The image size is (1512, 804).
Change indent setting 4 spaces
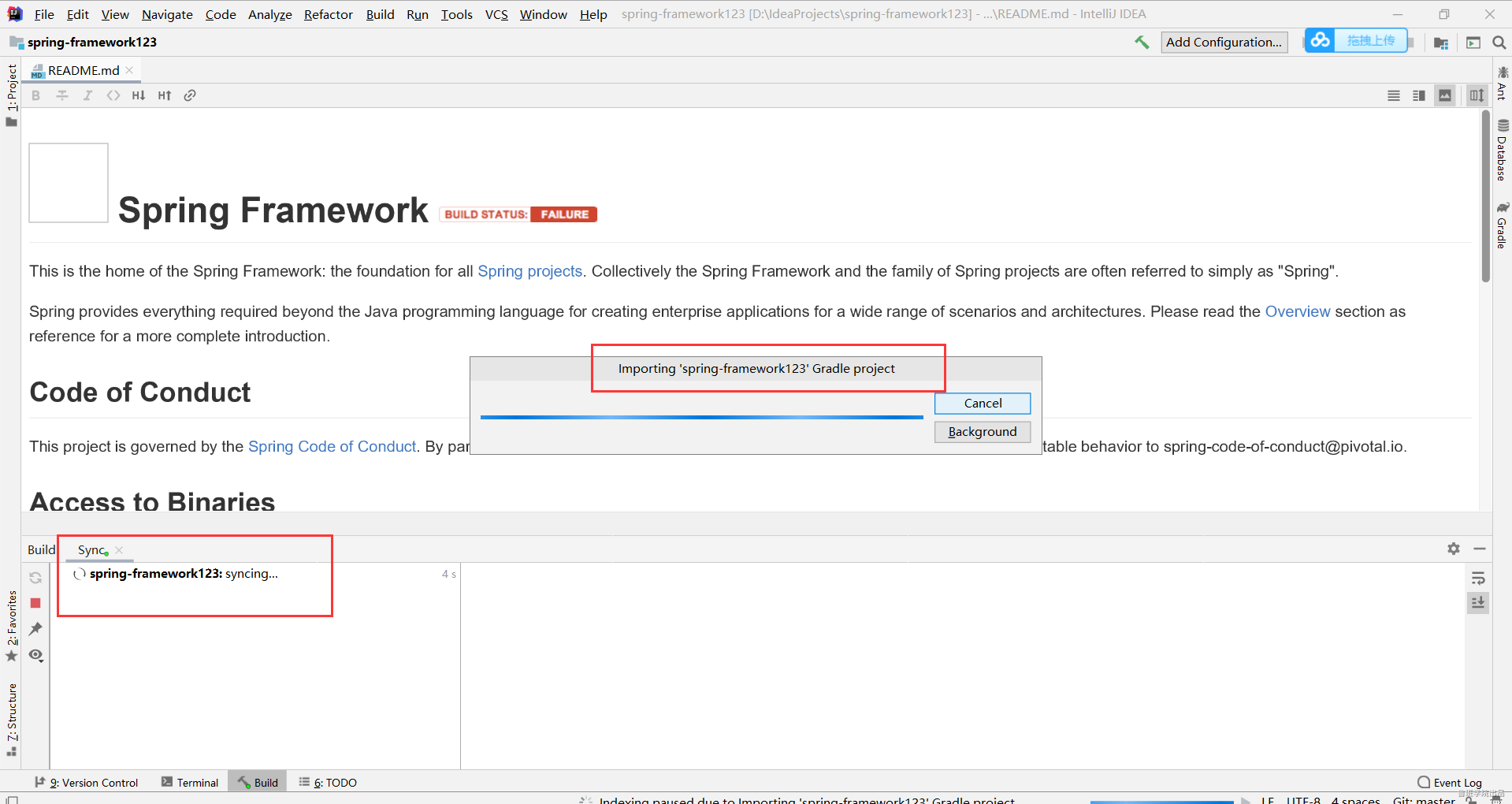pos(1355,799)
